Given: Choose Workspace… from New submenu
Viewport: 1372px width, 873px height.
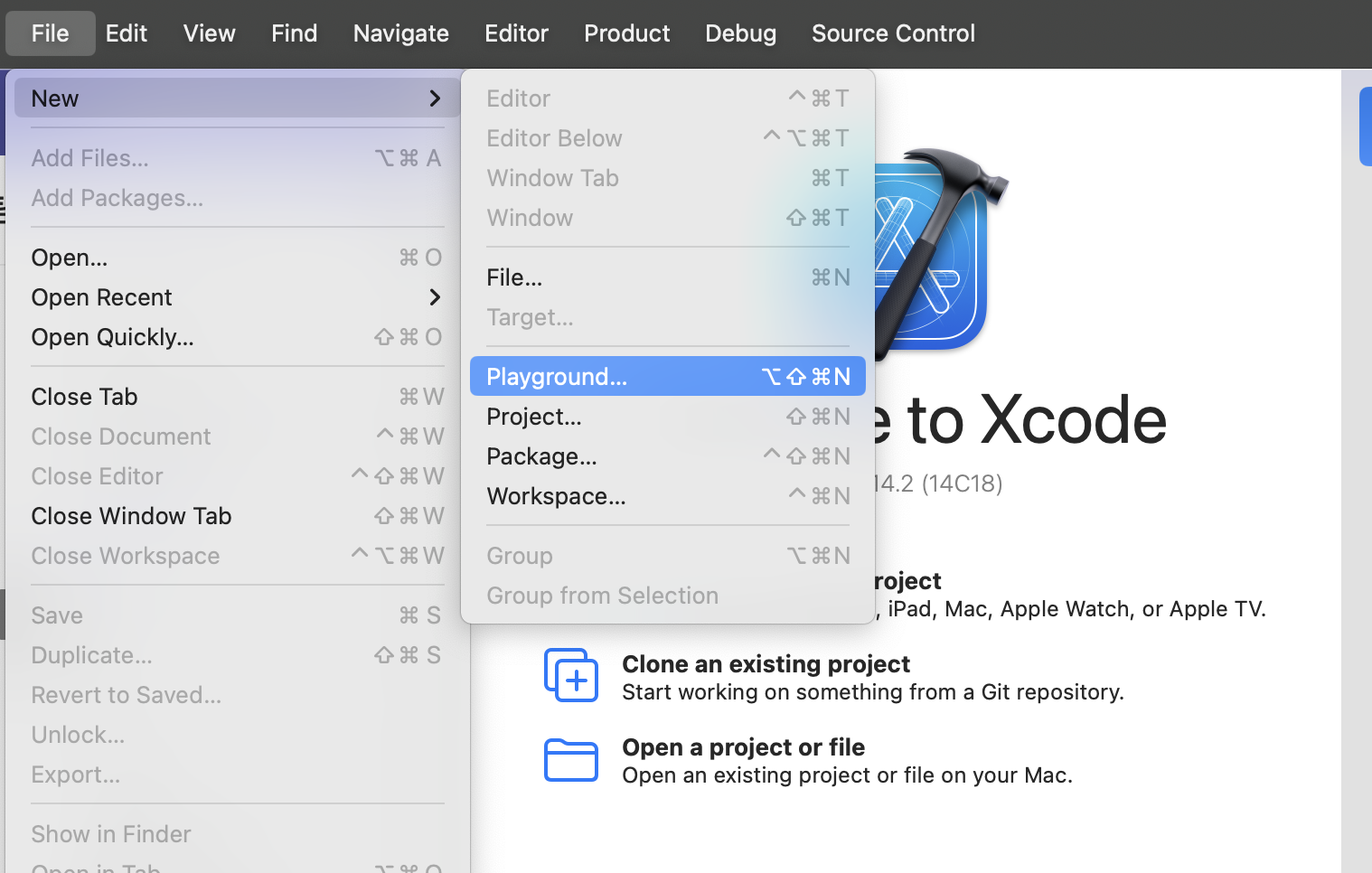Looking at the screenshot, I should (x=668, y=496).
